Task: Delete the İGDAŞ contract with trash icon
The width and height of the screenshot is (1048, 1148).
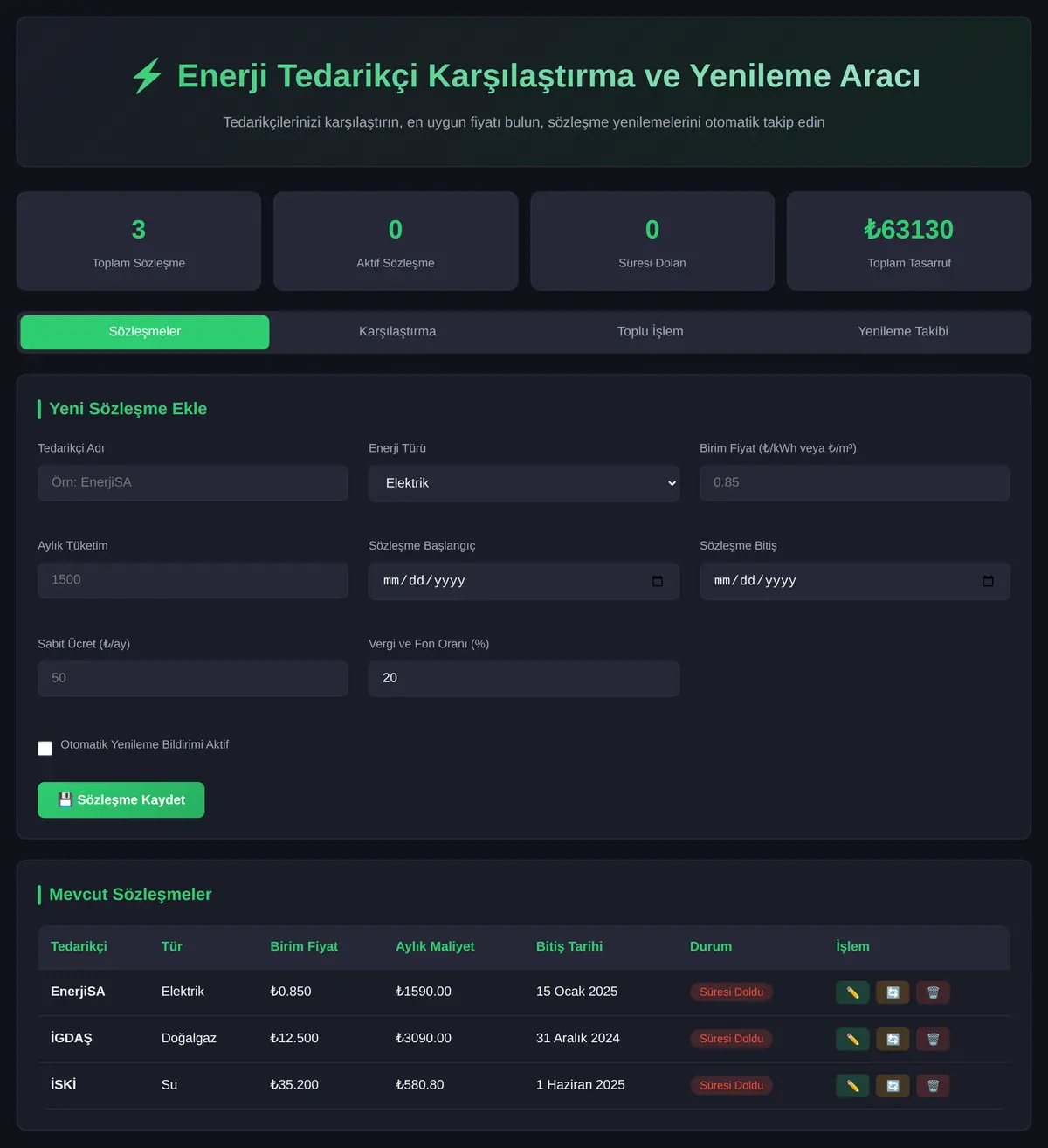Action: pyautogui.click(x=933, y=1039)
